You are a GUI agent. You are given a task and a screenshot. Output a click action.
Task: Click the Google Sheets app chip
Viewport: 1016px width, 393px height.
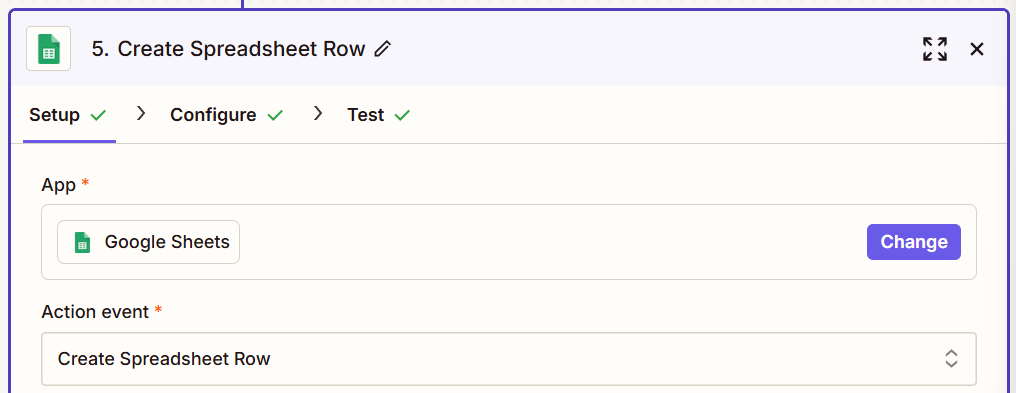[x=148, y=242]
